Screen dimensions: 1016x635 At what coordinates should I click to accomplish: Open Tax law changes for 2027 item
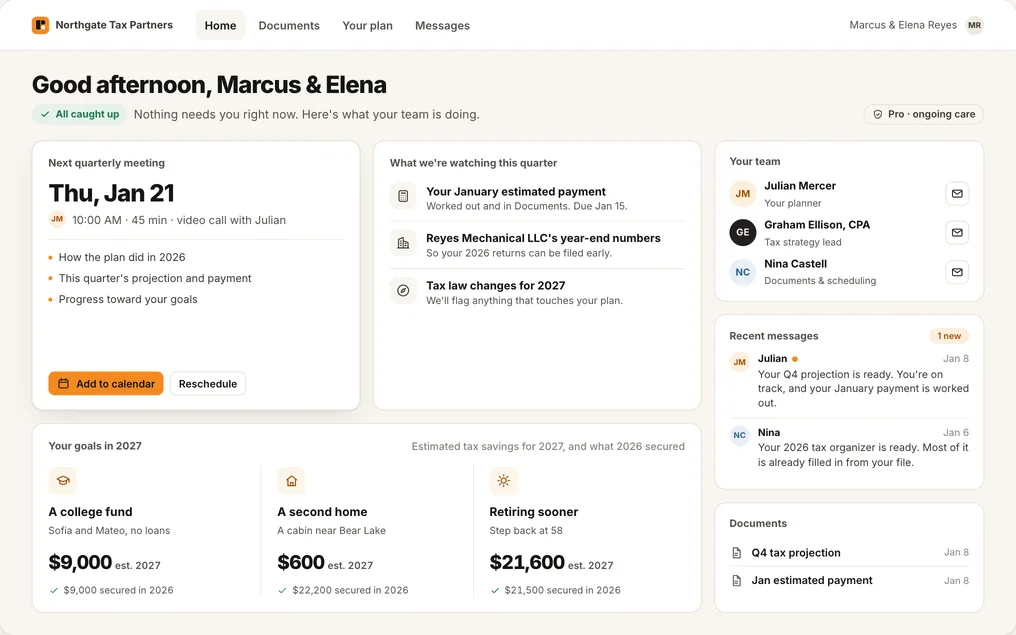pos(537,292)
